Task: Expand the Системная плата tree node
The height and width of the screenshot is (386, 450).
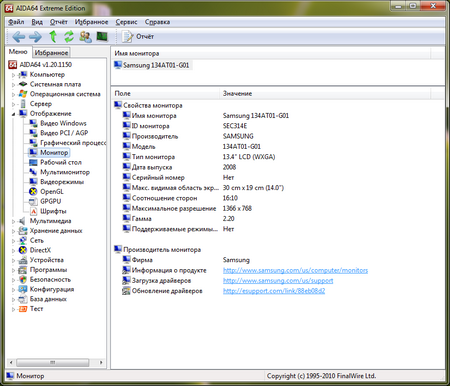Action: click(13, 85)
